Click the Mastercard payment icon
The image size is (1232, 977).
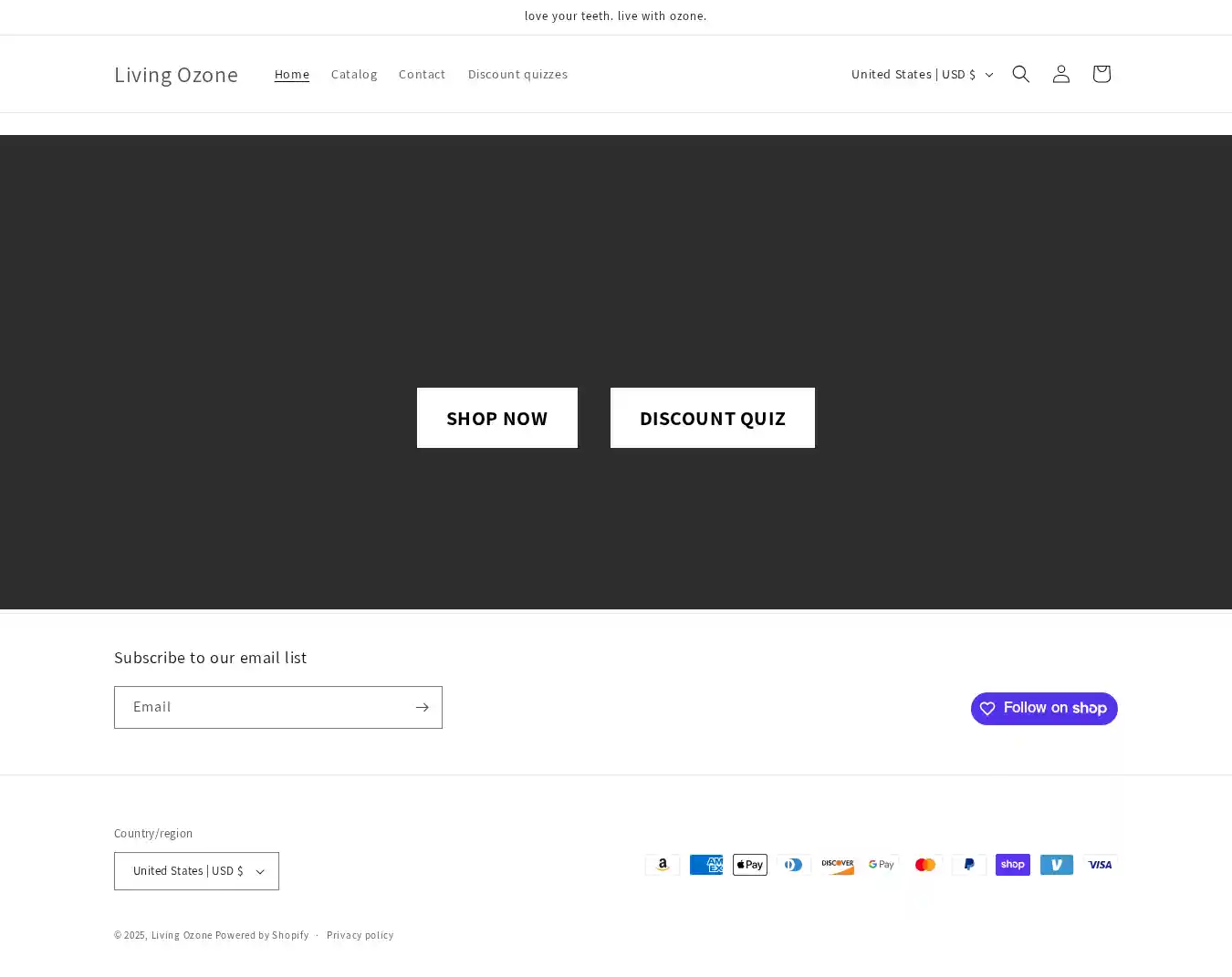pyautogui.click(x=925, y=865)
